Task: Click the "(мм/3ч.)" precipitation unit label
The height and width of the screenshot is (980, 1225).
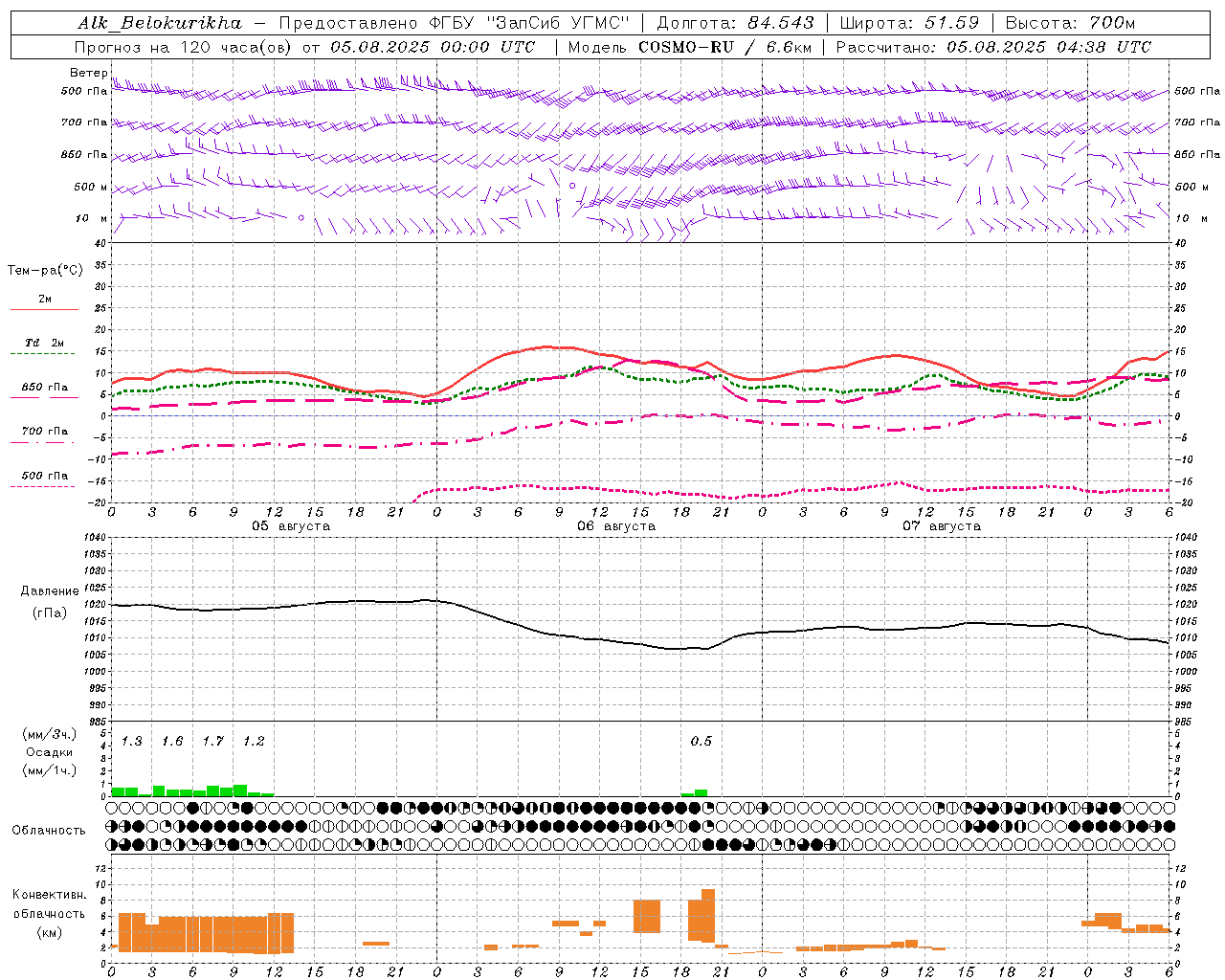Action: coord(50,735)
